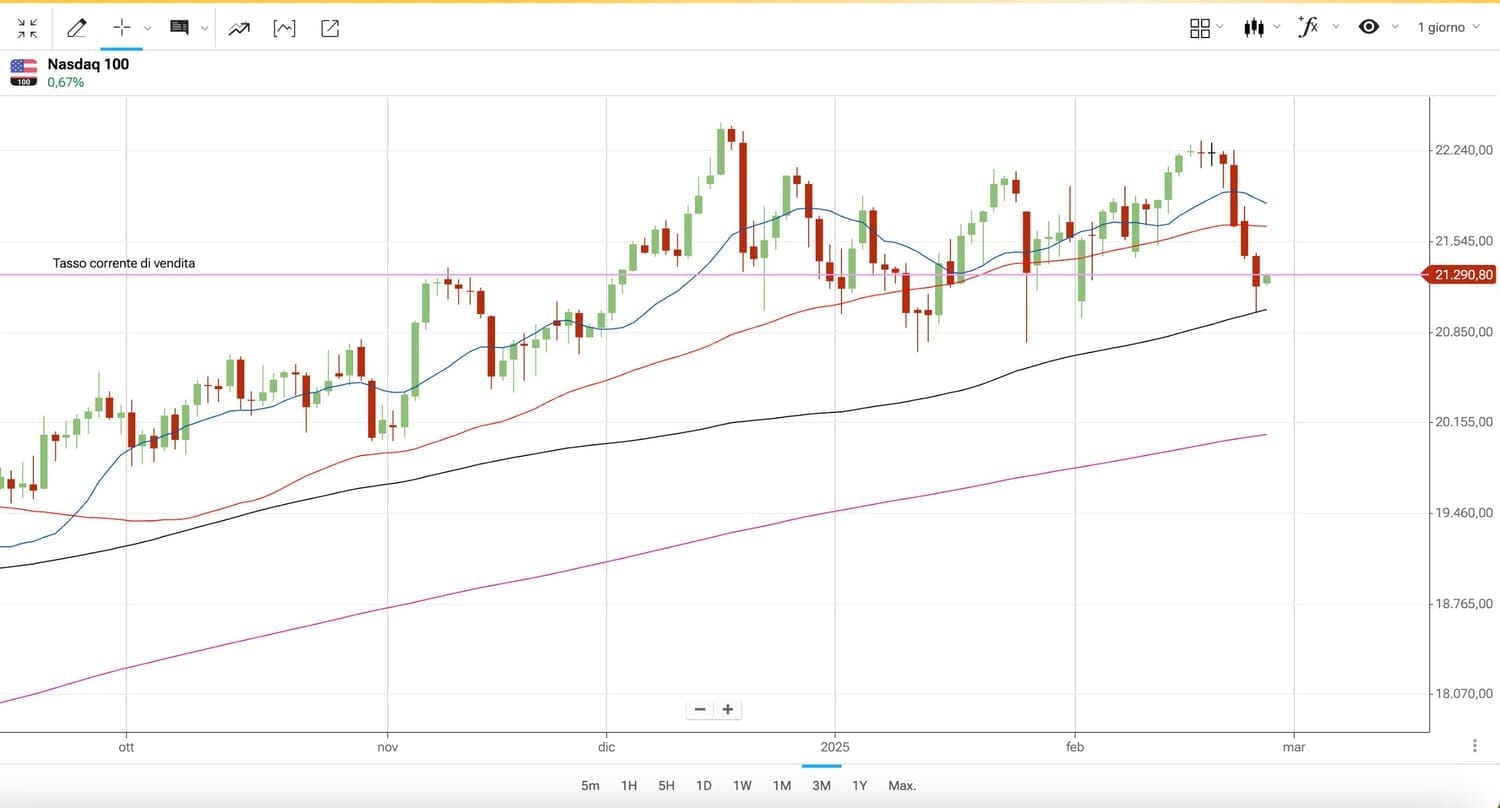Expand the crosshair tool options arrow
The height and width of the screenshot is (808, 1500).
click(148, 28)
